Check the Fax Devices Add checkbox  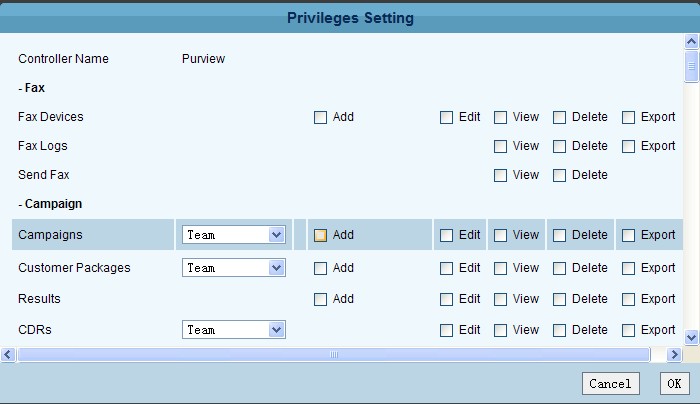click(321, 117)
